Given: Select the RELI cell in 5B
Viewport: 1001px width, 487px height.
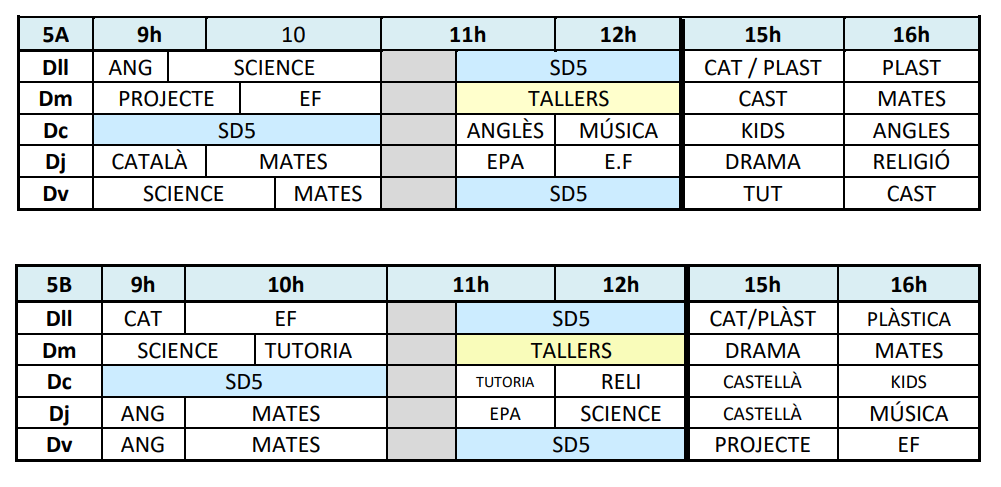Looking at the screenshot, I should (621, 381).
